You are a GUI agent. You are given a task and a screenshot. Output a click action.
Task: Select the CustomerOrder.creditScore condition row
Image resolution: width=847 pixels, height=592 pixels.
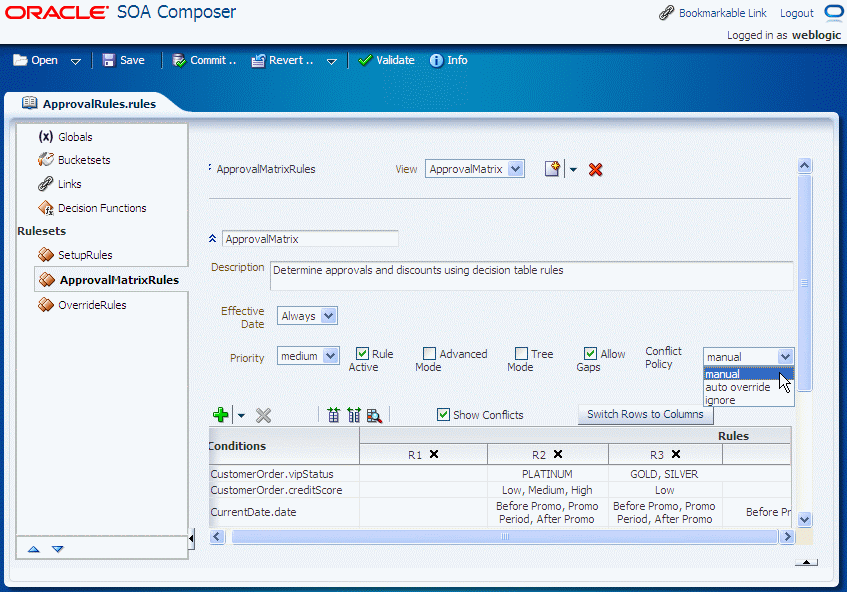click(x=284, y=490)
